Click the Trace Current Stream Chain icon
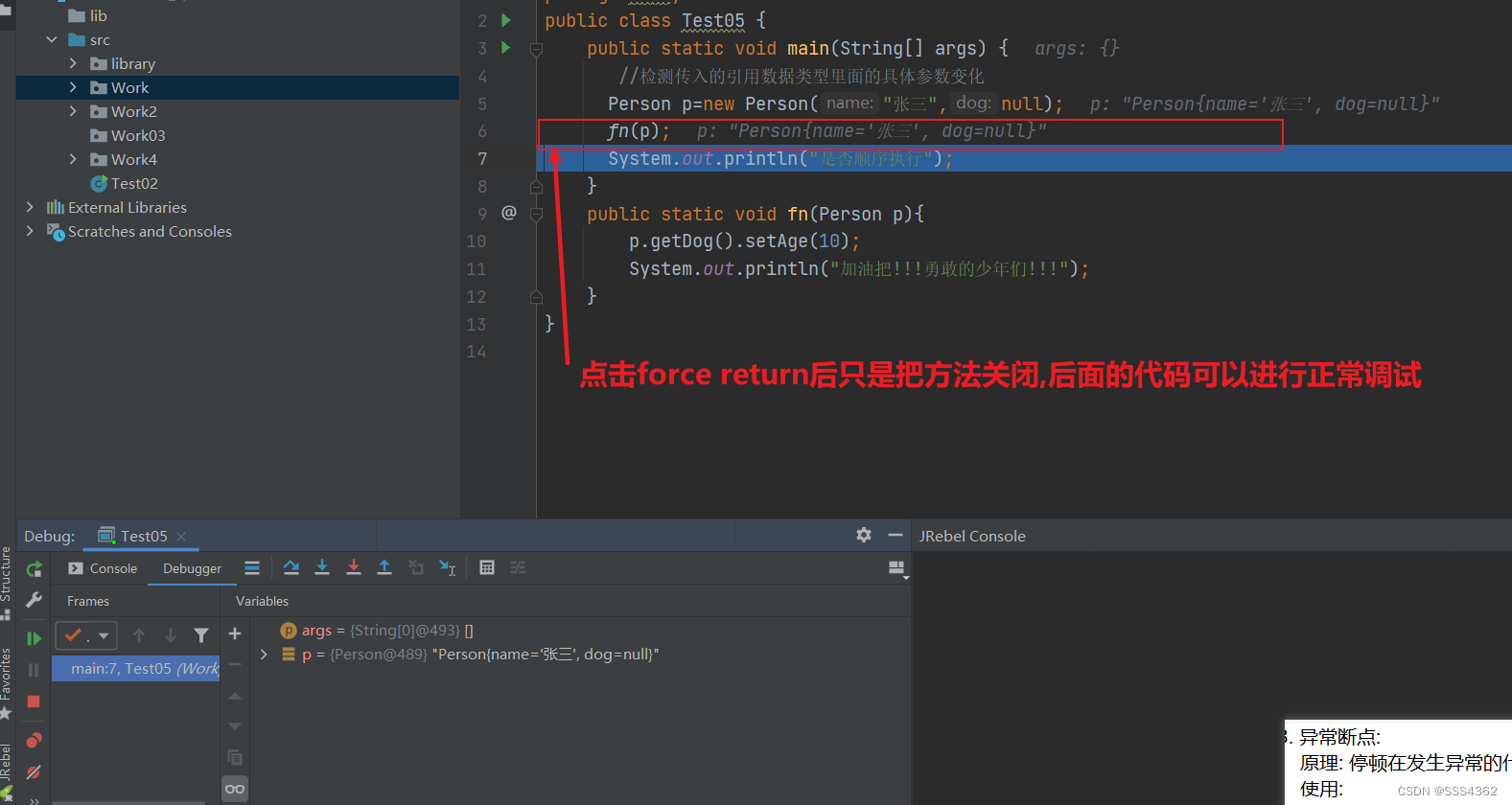1512x805 pixels. pos(518,567)
